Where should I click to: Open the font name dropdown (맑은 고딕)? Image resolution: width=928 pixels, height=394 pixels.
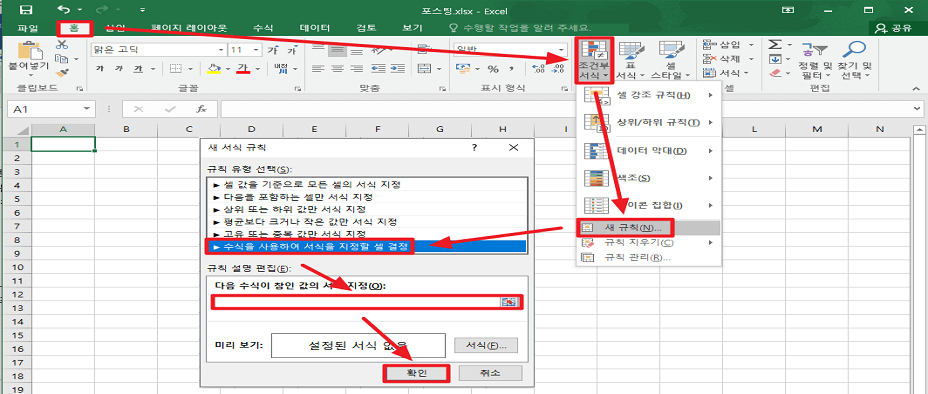tap(221, 50)
